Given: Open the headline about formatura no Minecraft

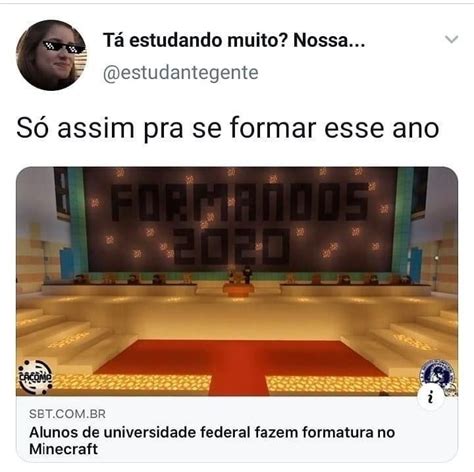Looking at the screenshot, I should tap(212, 440).
